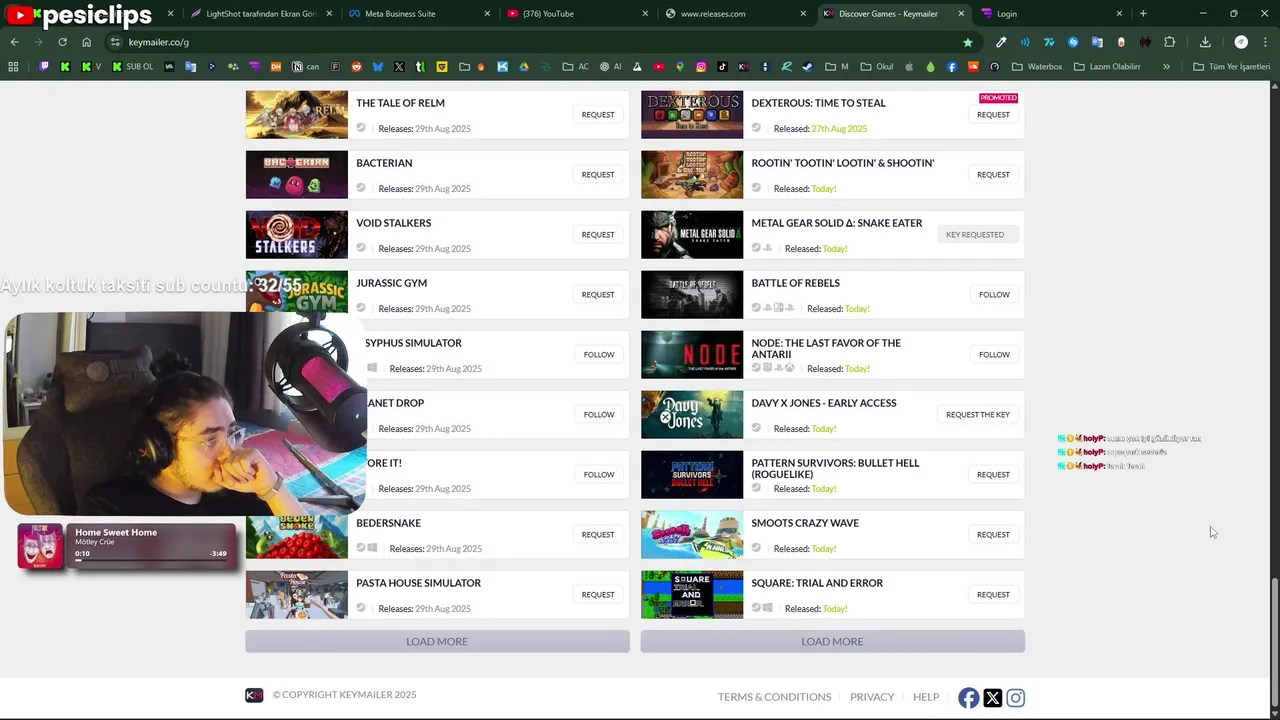Open the Extensions puzzle icon
This screenshot has width=1280, height=720.
(1169, 42)
